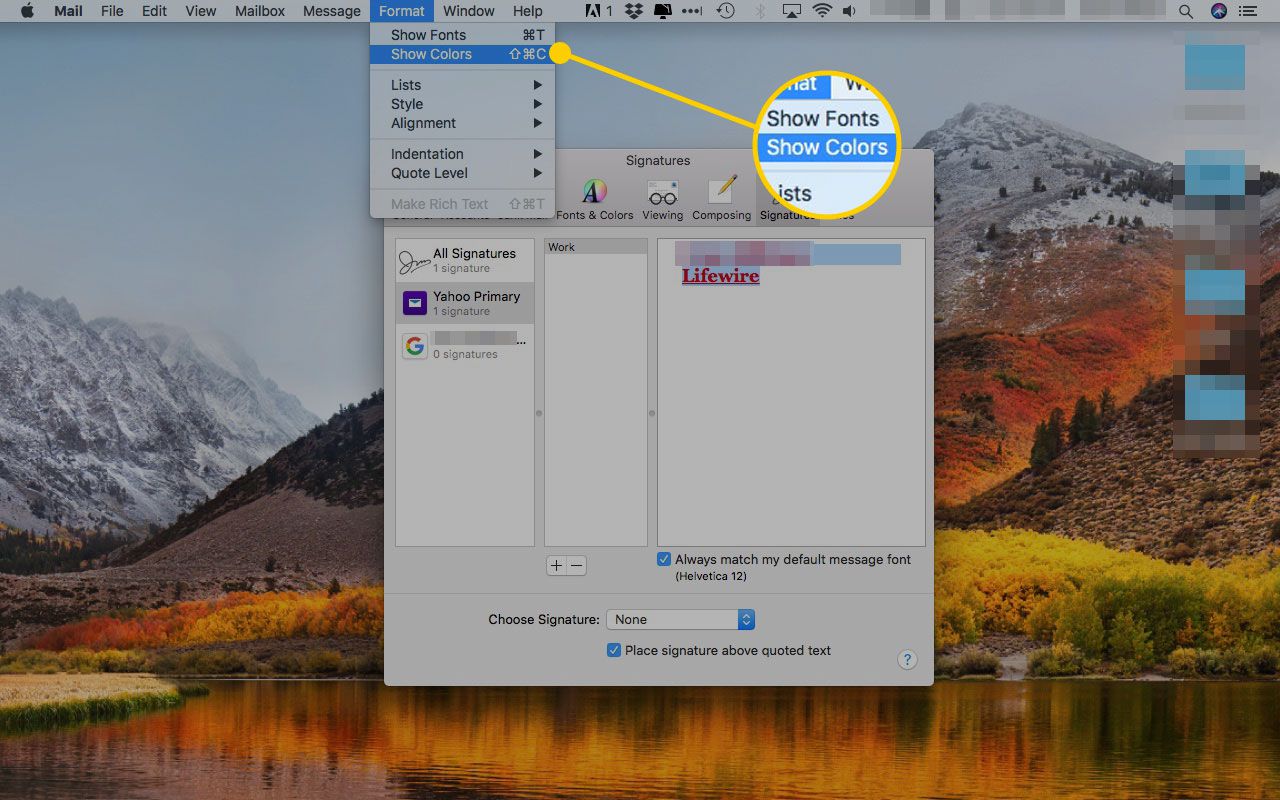Image resolution: width=1280 pixels, height=800 pixels.
Task: Select the Yahoo Primary account icon
Action: 415,303
